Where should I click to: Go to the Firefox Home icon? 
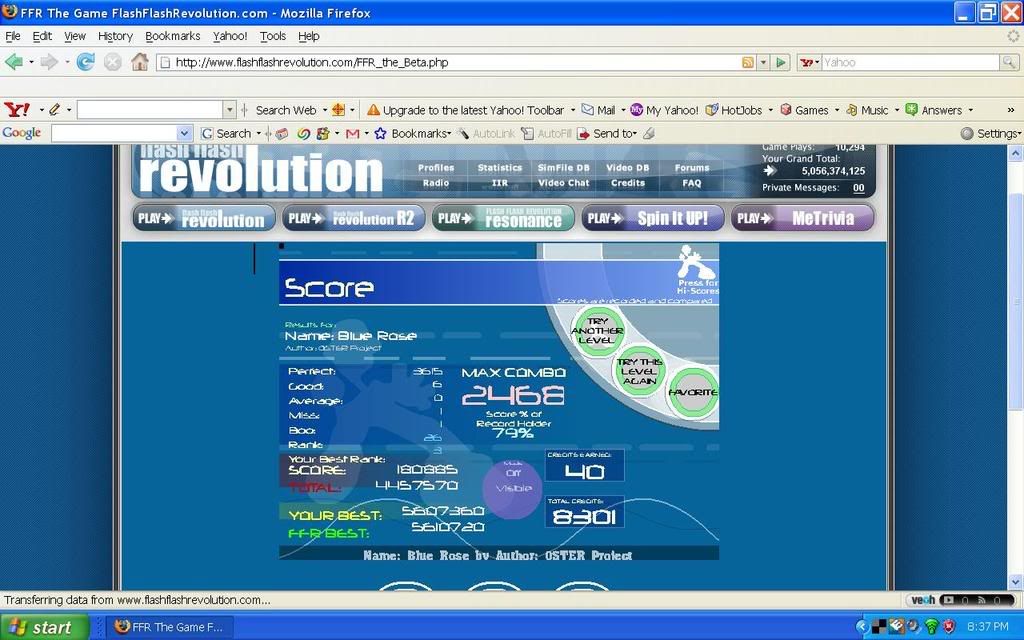139,62
